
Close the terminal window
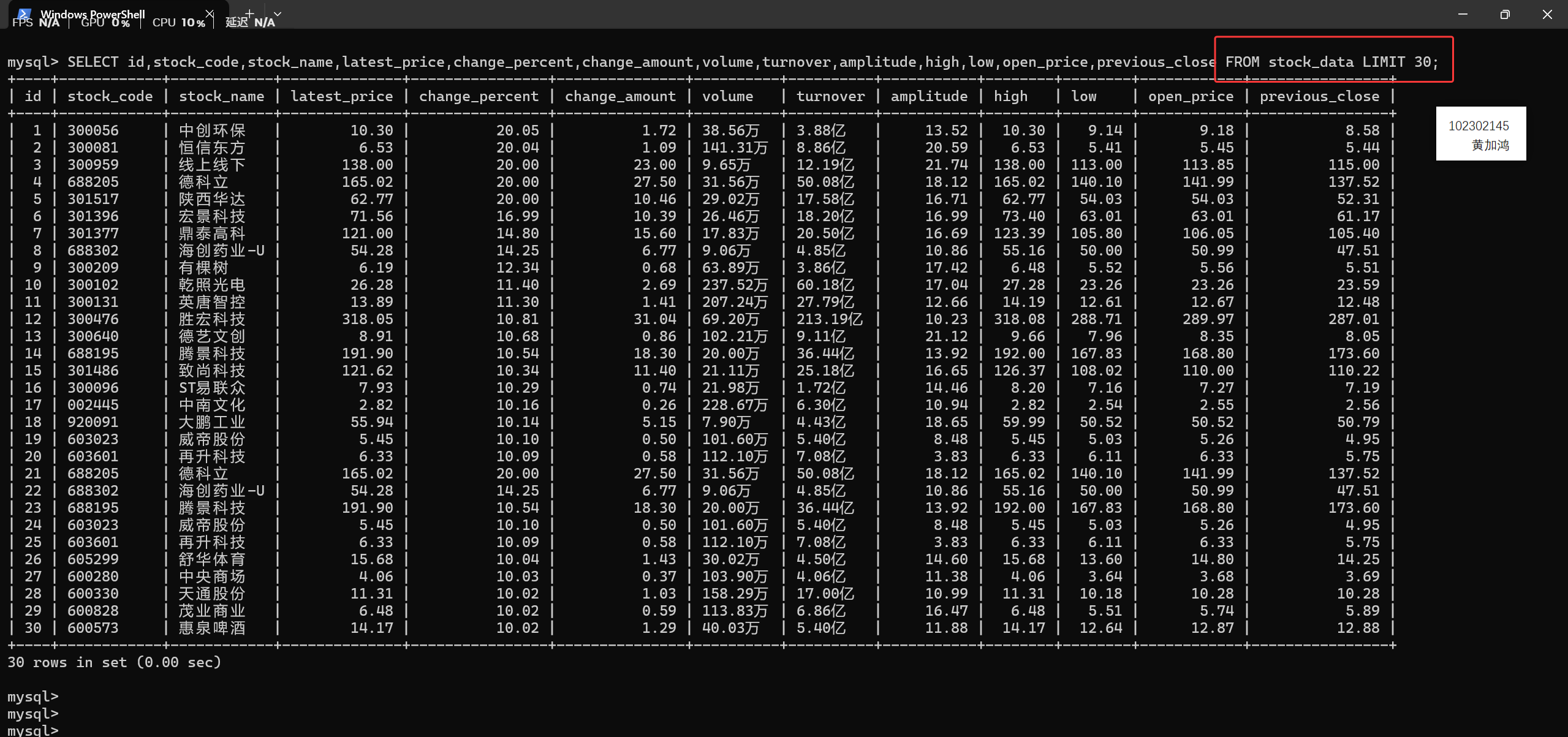pyautogui.click(x=1547, y=14)
